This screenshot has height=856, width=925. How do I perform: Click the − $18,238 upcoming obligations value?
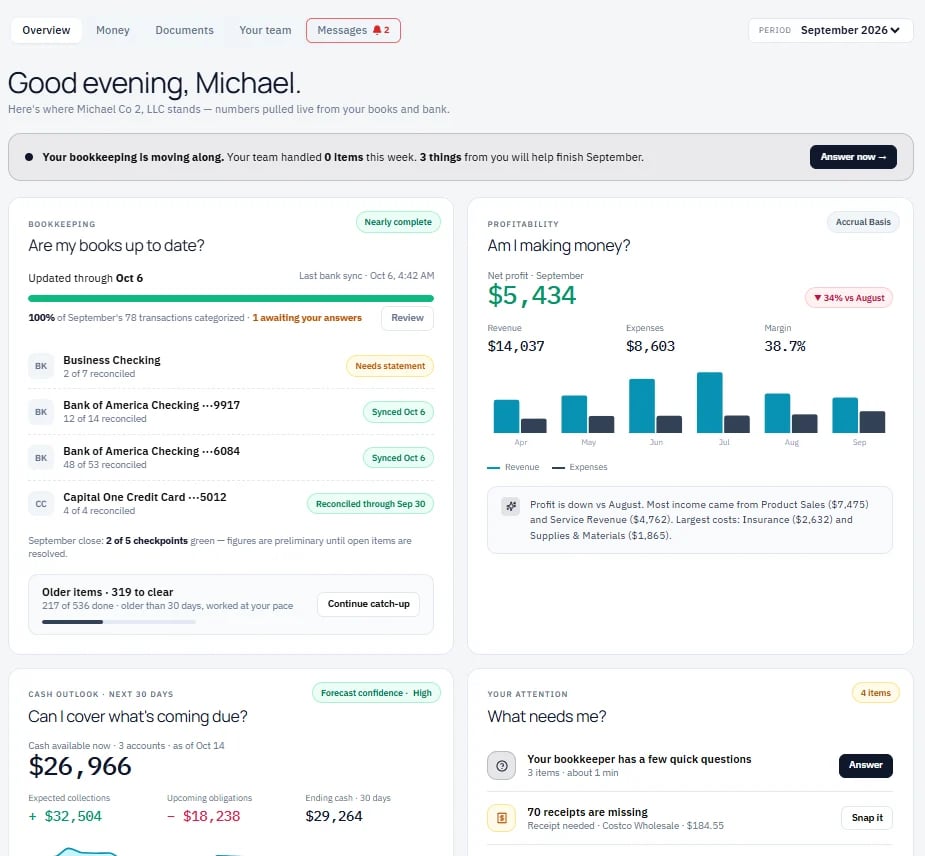click(x=204, y=816)
